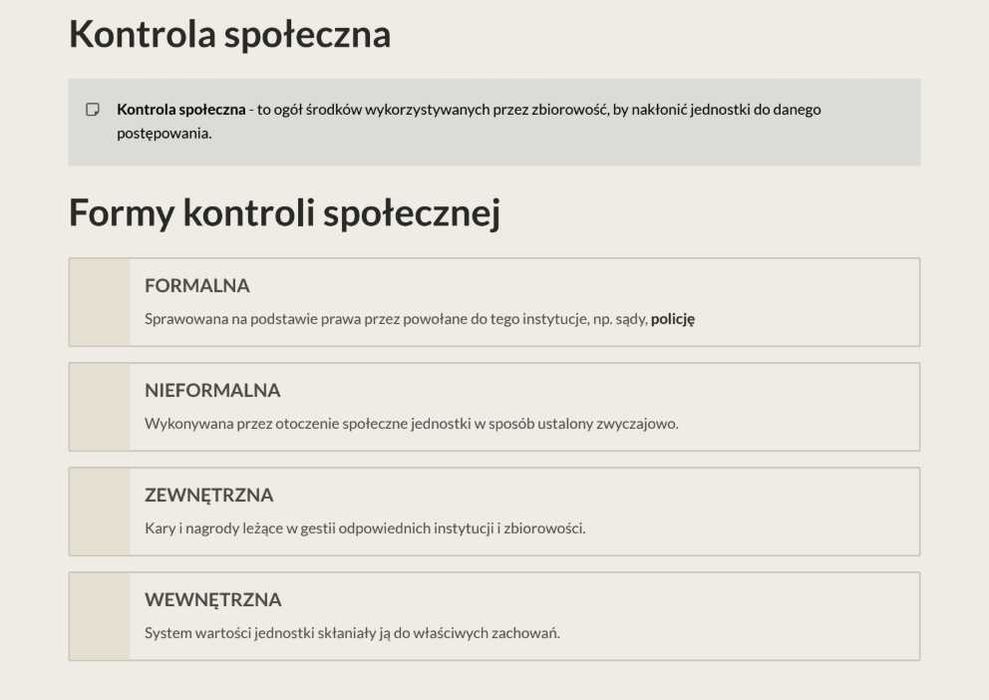The height and width of the screenshot is (700, 989).
Task: Click the "Formy kontroli społecznej" heading
Action: pos(284,213)
